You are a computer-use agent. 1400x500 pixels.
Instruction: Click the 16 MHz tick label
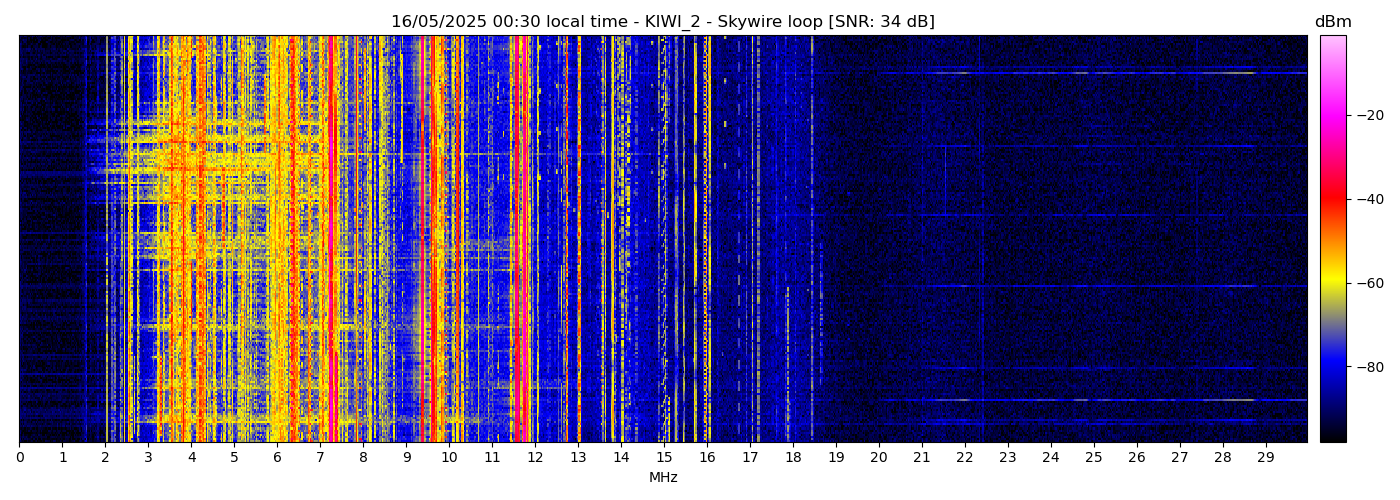tap(707, 457)
